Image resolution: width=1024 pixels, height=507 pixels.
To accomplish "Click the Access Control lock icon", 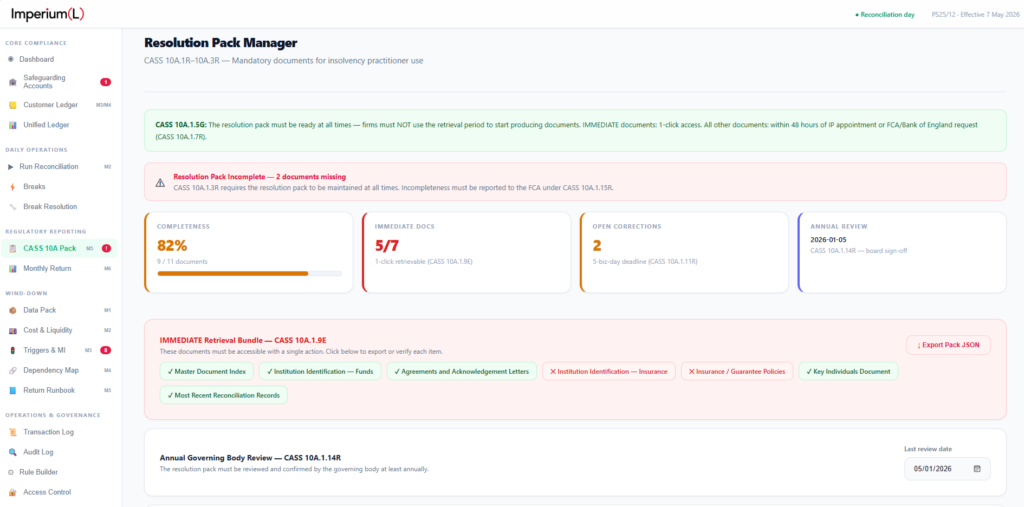I will pos(12,492).
